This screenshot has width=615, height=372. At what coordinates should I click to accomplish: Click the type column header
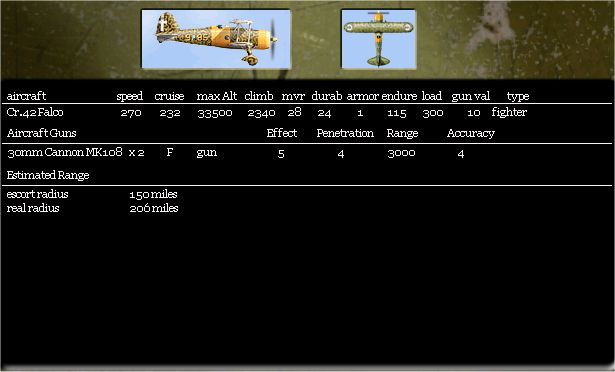click(x=518, y=97)
